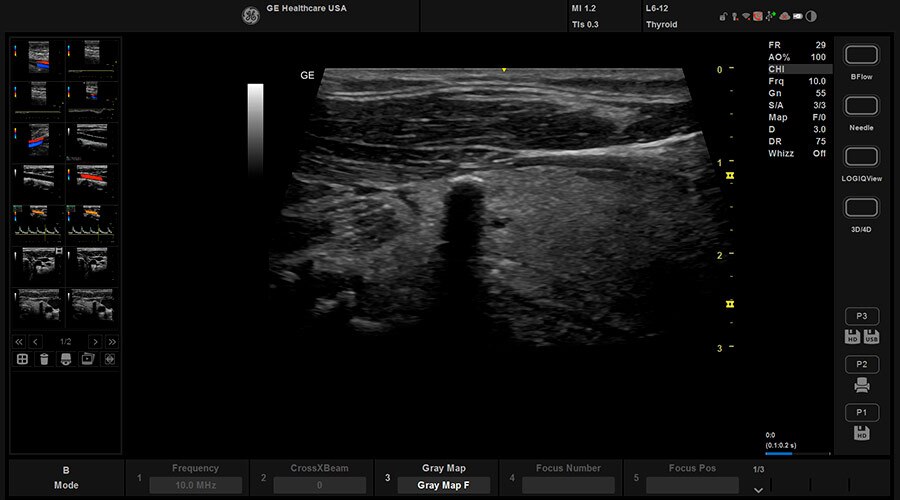Go to next thumbnail page arrow
Image resolution: width=900 pixels, height=500 pixels.
94,341
